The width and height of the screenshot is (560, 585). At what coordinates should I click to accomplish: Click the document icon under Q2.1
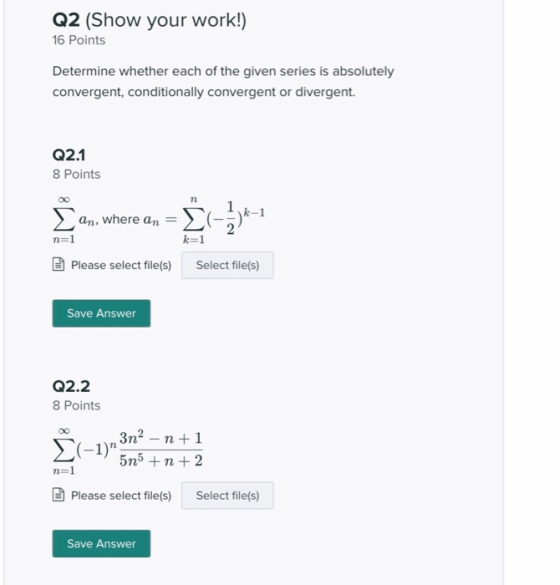coord(58,265)
